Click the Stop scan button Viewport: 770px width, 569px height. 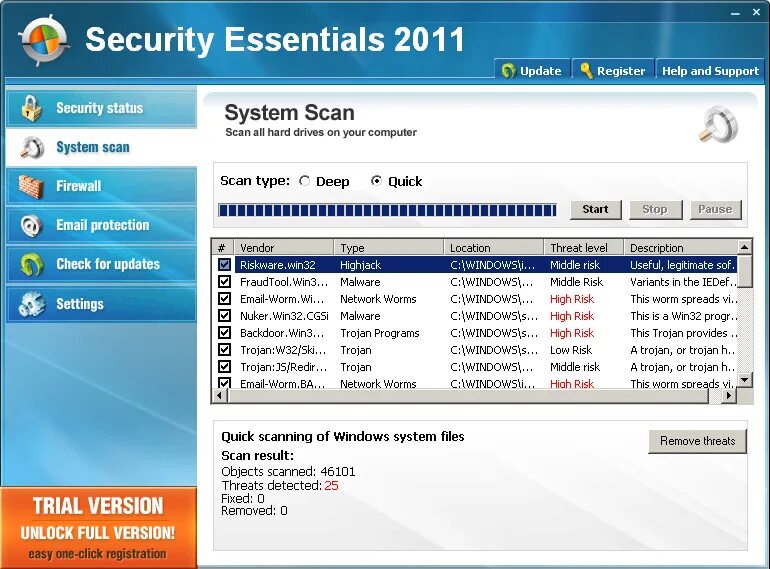click(x=655, y=210)
